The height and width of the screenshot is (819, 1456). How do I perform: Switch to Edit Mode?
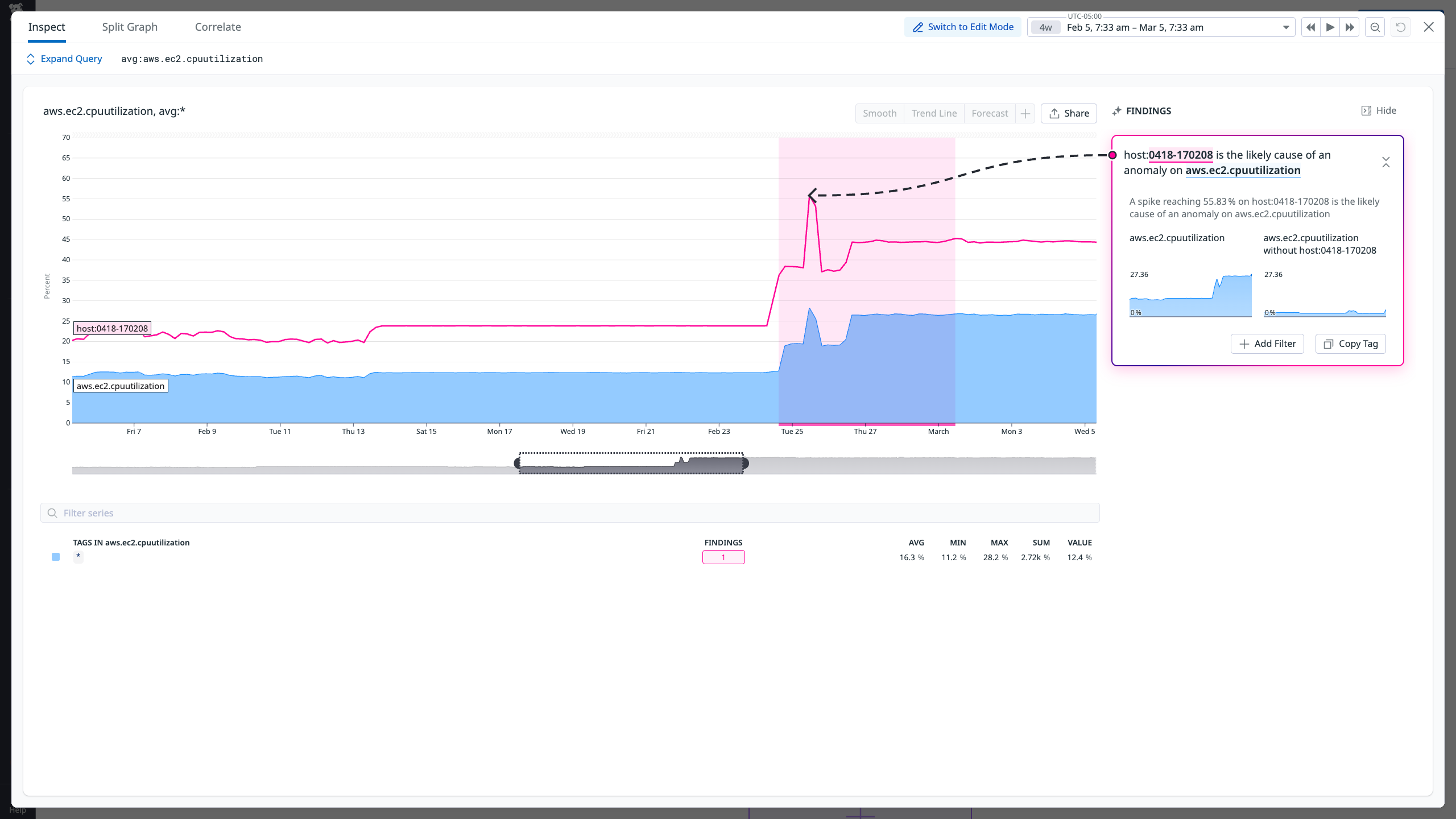point(962,27)
